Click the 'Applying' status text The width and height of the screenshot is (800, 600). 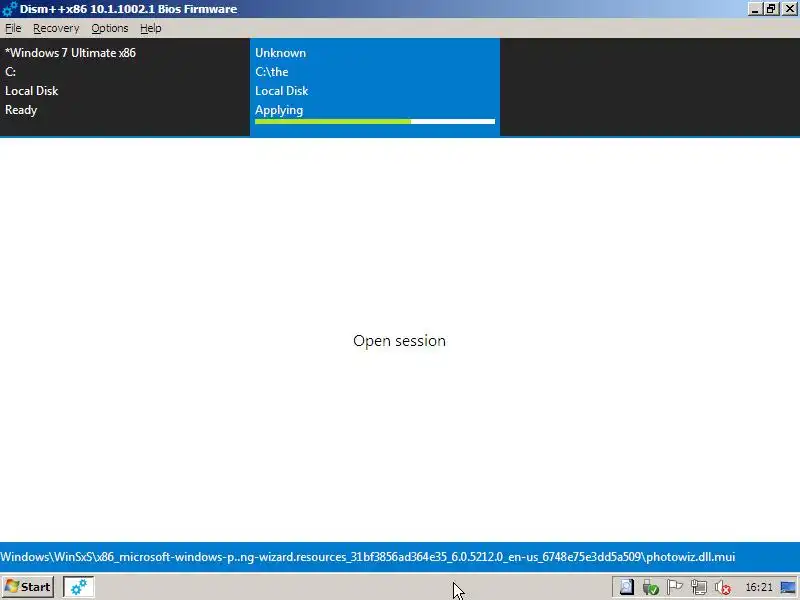pos(279,110)
